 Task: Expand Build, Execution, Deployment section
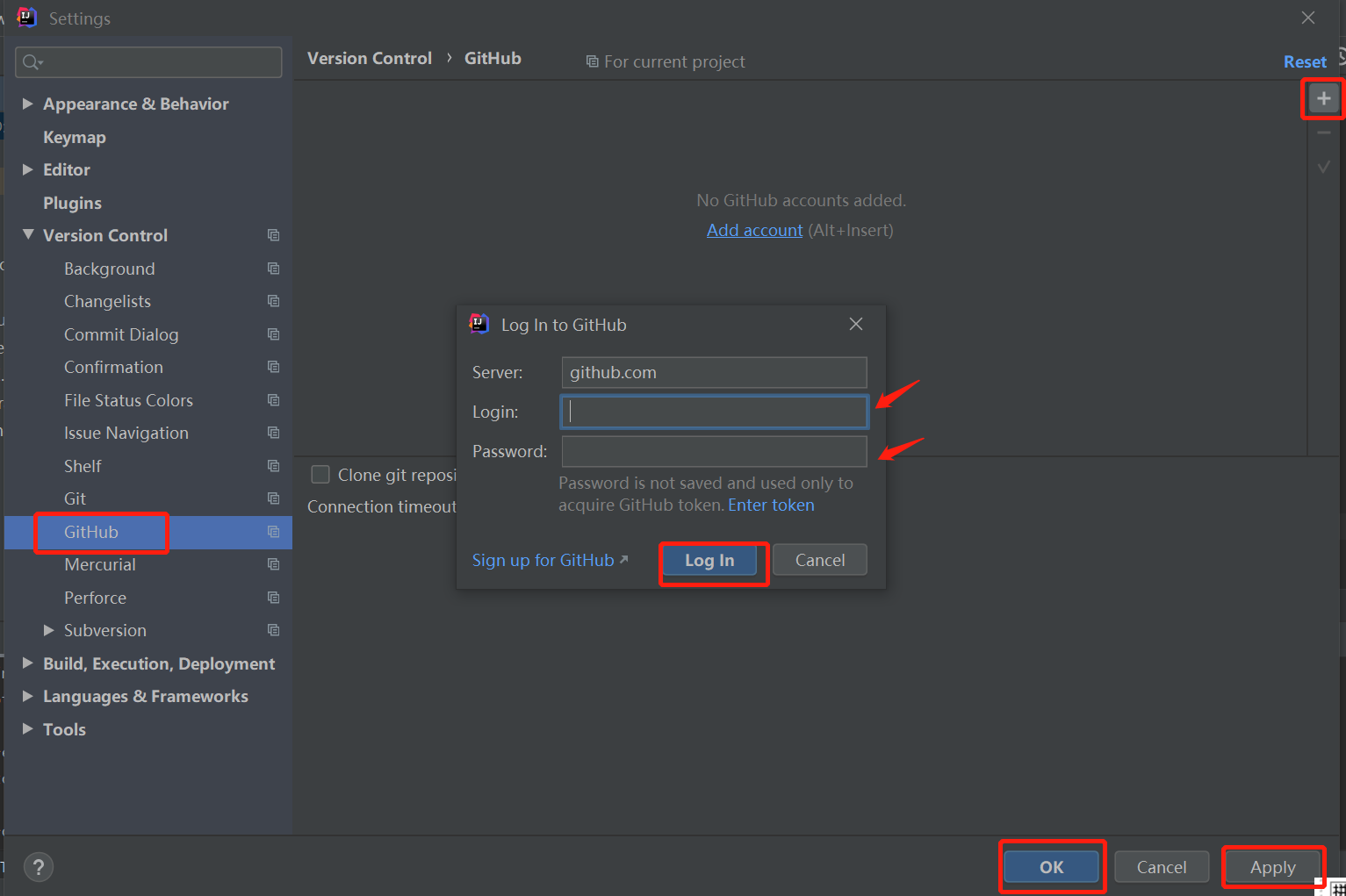[27, 663]
